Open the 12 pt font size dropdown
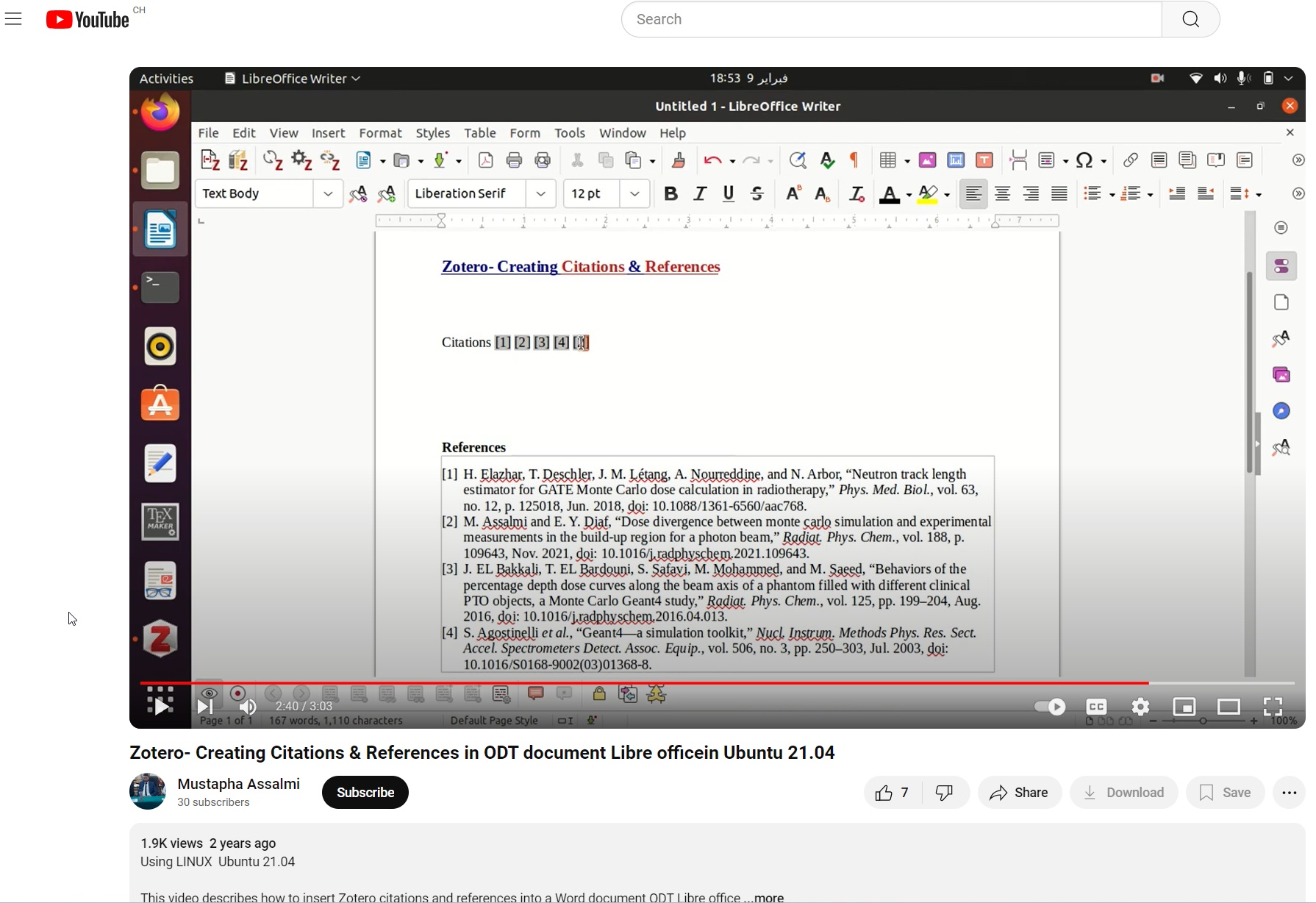Screen dimensions: 1316x903 coord(635,194)
